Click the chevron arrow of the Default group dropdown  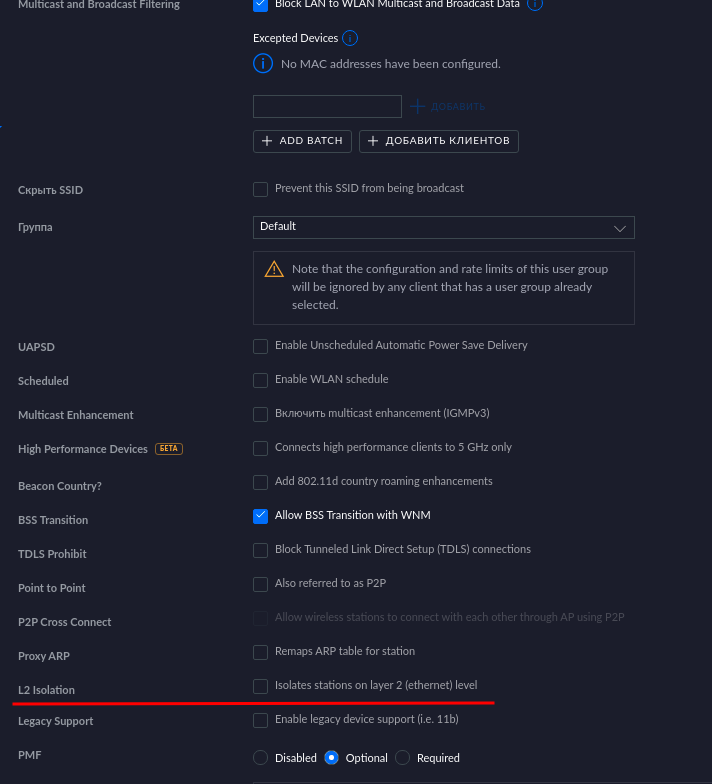coord(620,228)
